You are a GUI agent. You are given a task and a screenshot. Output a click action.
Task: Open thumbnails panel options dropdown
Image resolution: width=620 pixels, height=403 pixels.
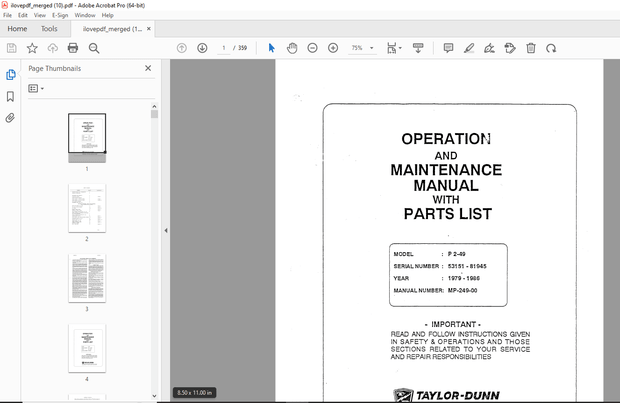[36, 89]
